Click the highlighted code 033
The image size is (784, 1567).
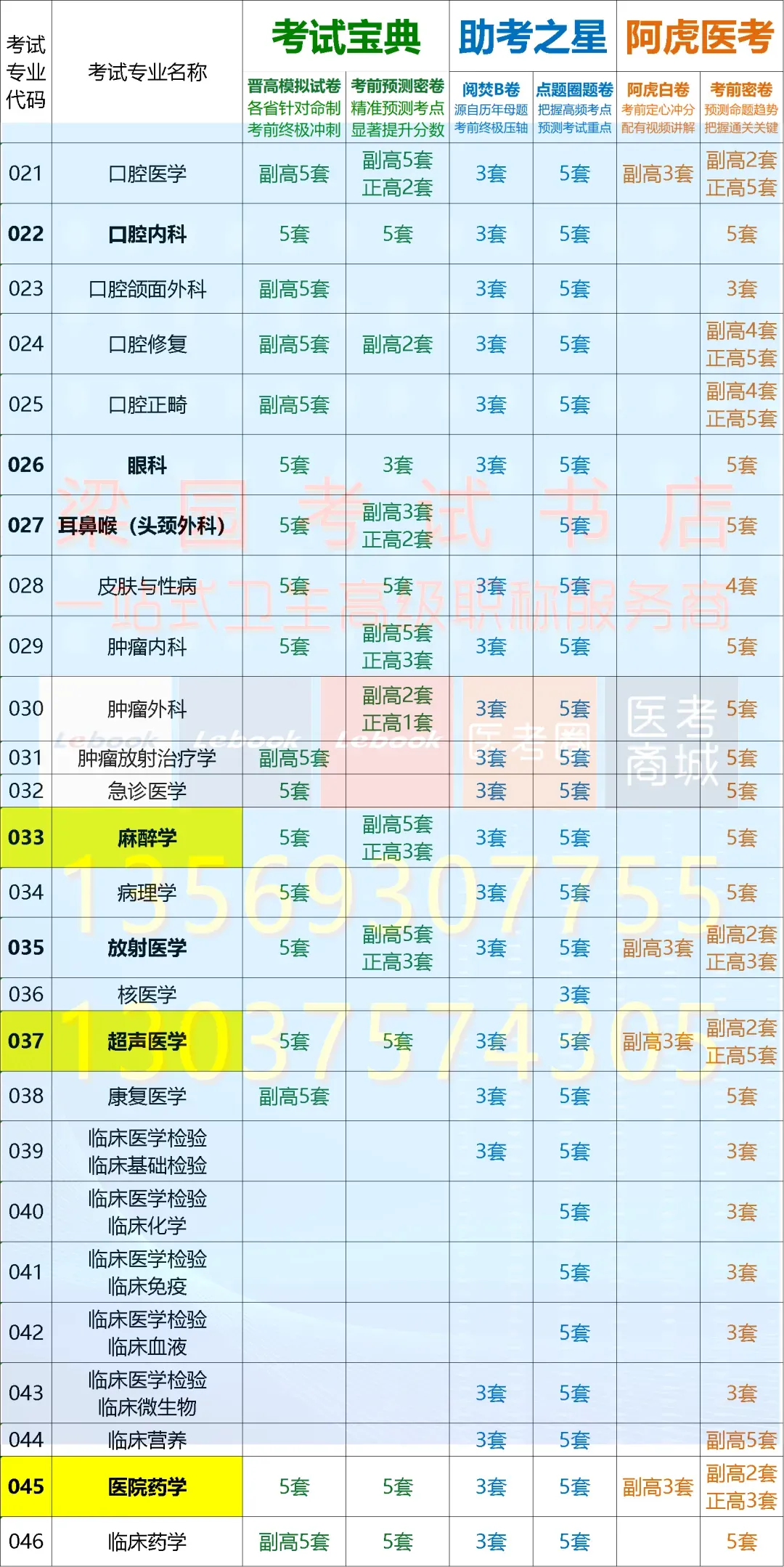26,837
